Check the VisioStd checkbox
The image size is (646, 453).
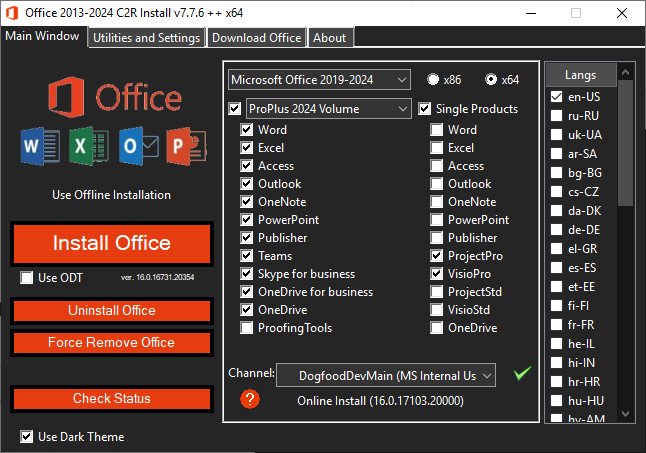click(437, 310)
